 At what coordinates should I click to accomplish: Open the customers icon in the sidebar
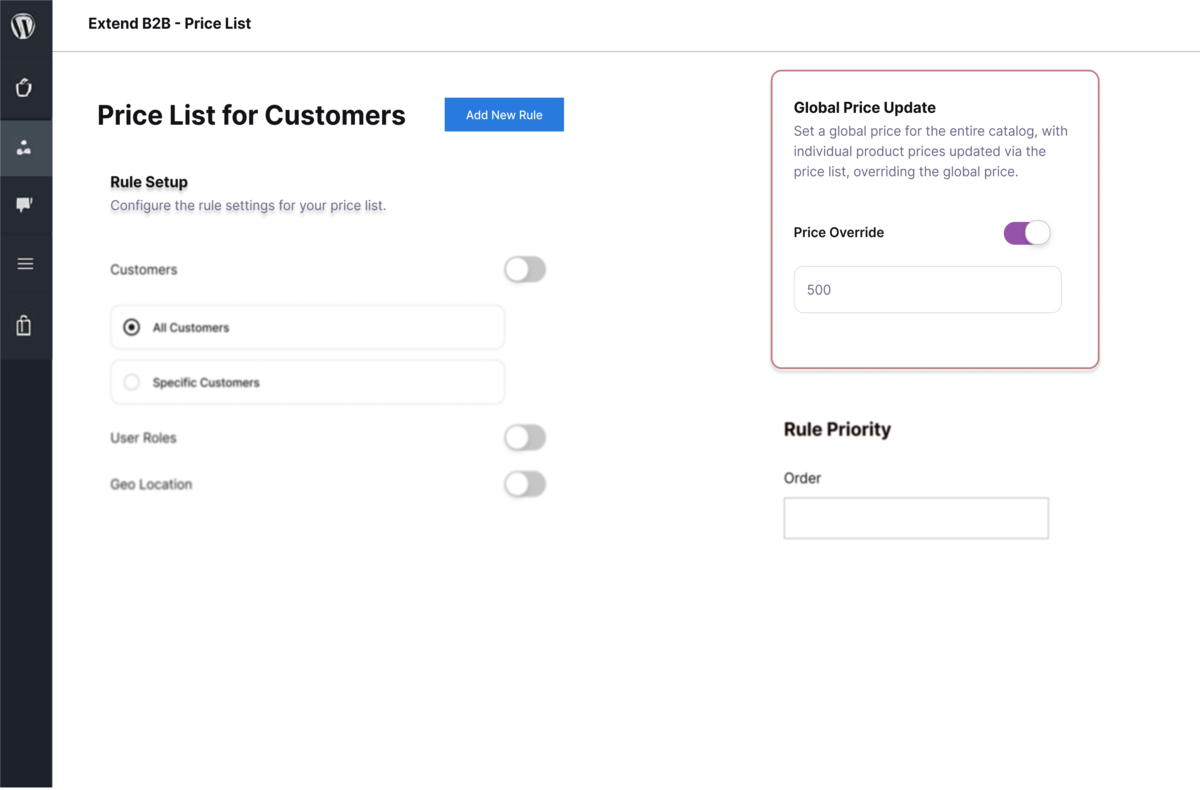[x=26, y=147]
